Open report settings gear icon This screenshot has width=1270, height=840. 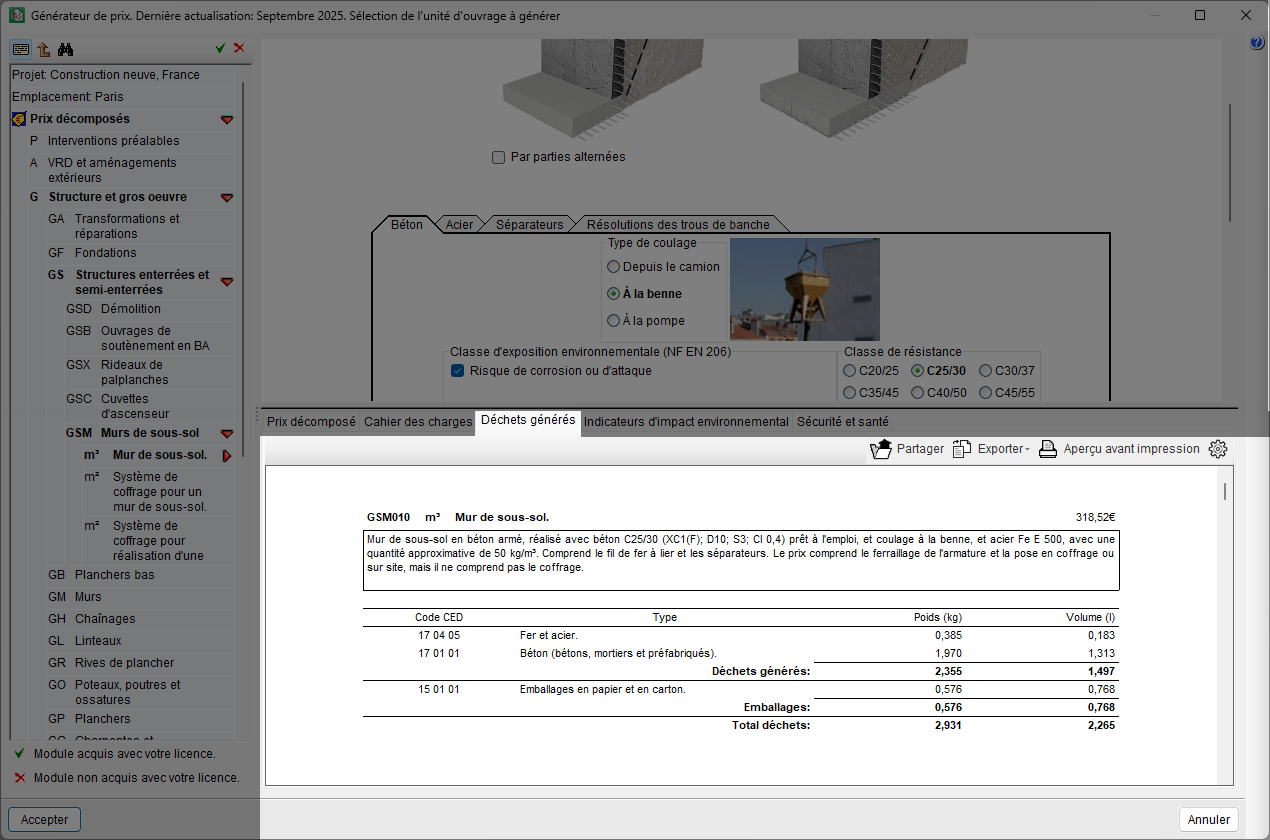(1218, 449)
